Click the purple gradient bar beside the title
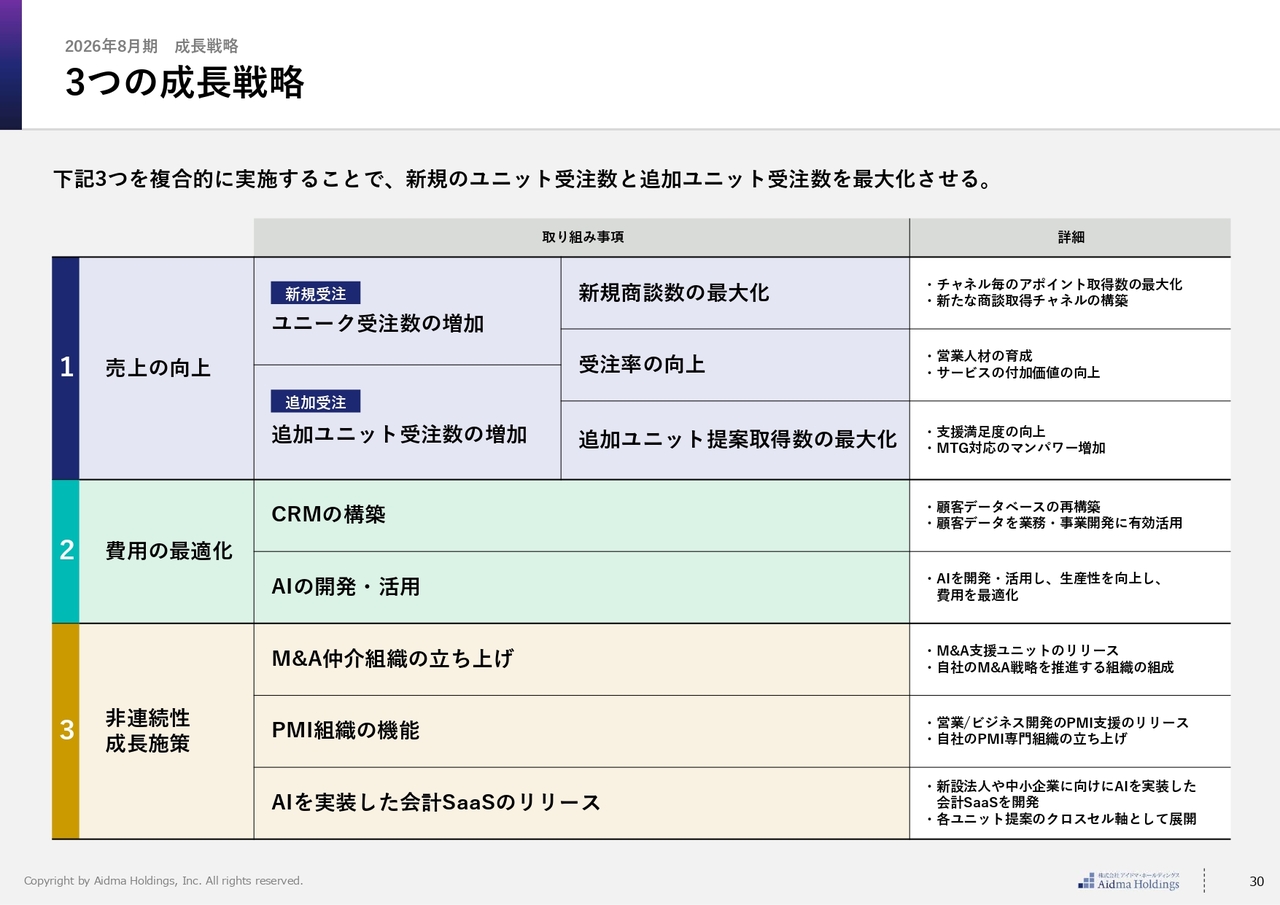 click(11, 65)
